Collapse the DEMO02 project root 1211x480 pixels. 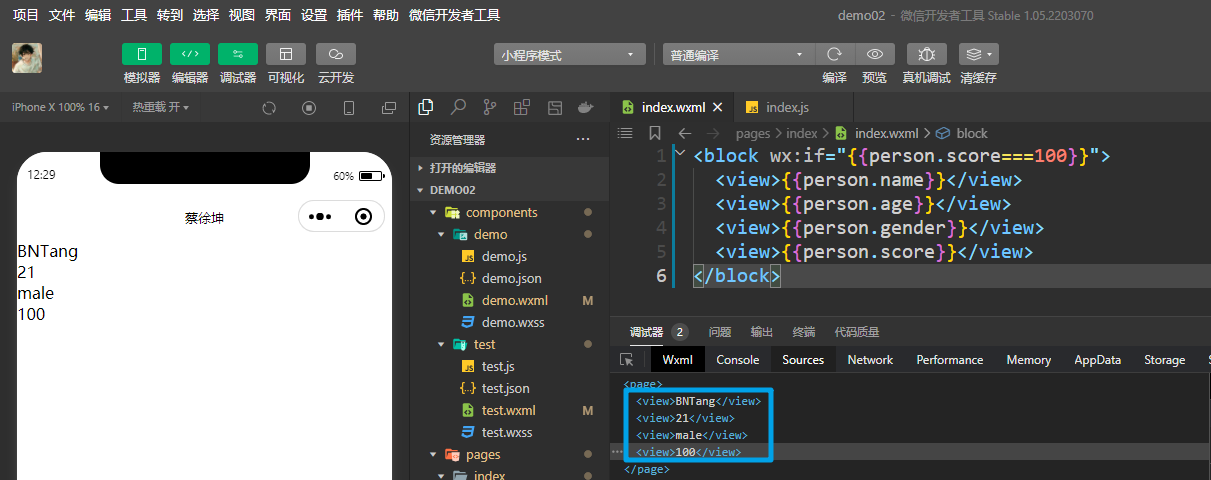pyautogui.click(x=509, y=190)
